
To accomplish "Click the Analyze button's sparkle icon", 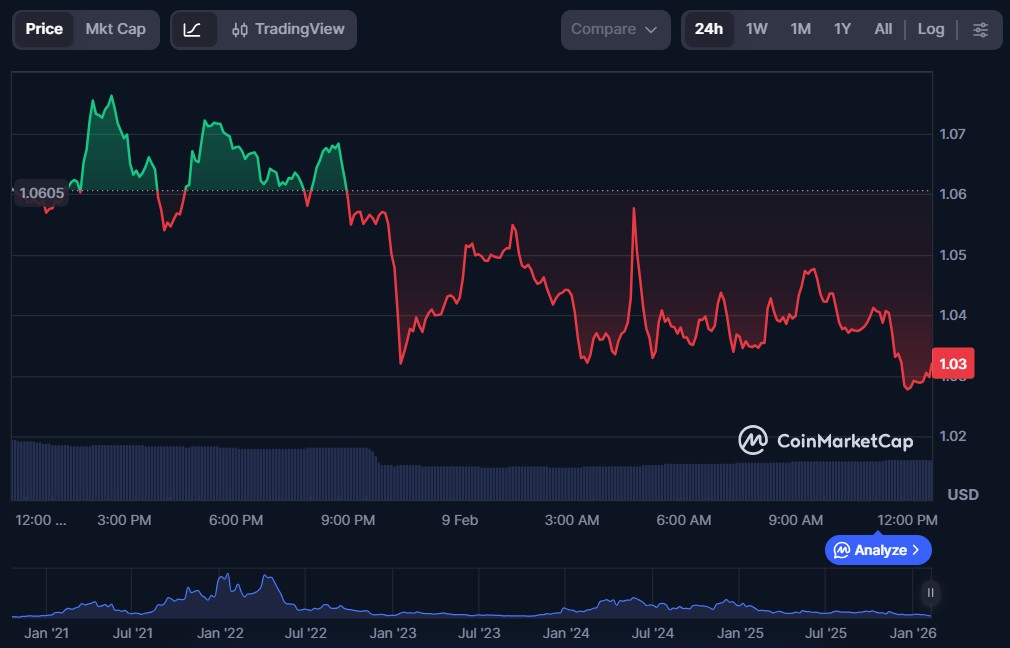I will [x=842, y=550].
